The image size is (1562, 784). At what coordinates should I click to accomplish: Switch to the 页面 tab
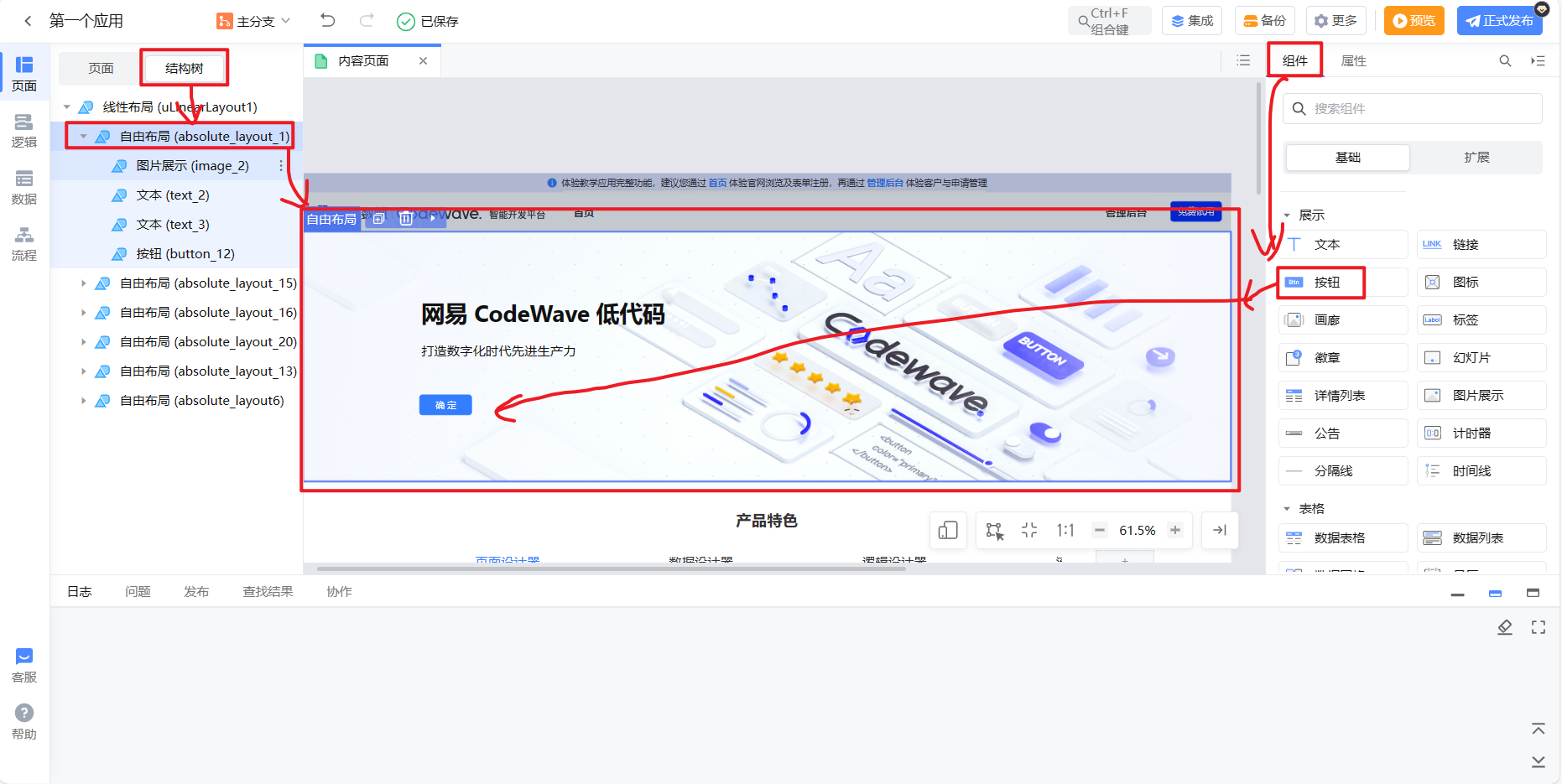[101, 68]
